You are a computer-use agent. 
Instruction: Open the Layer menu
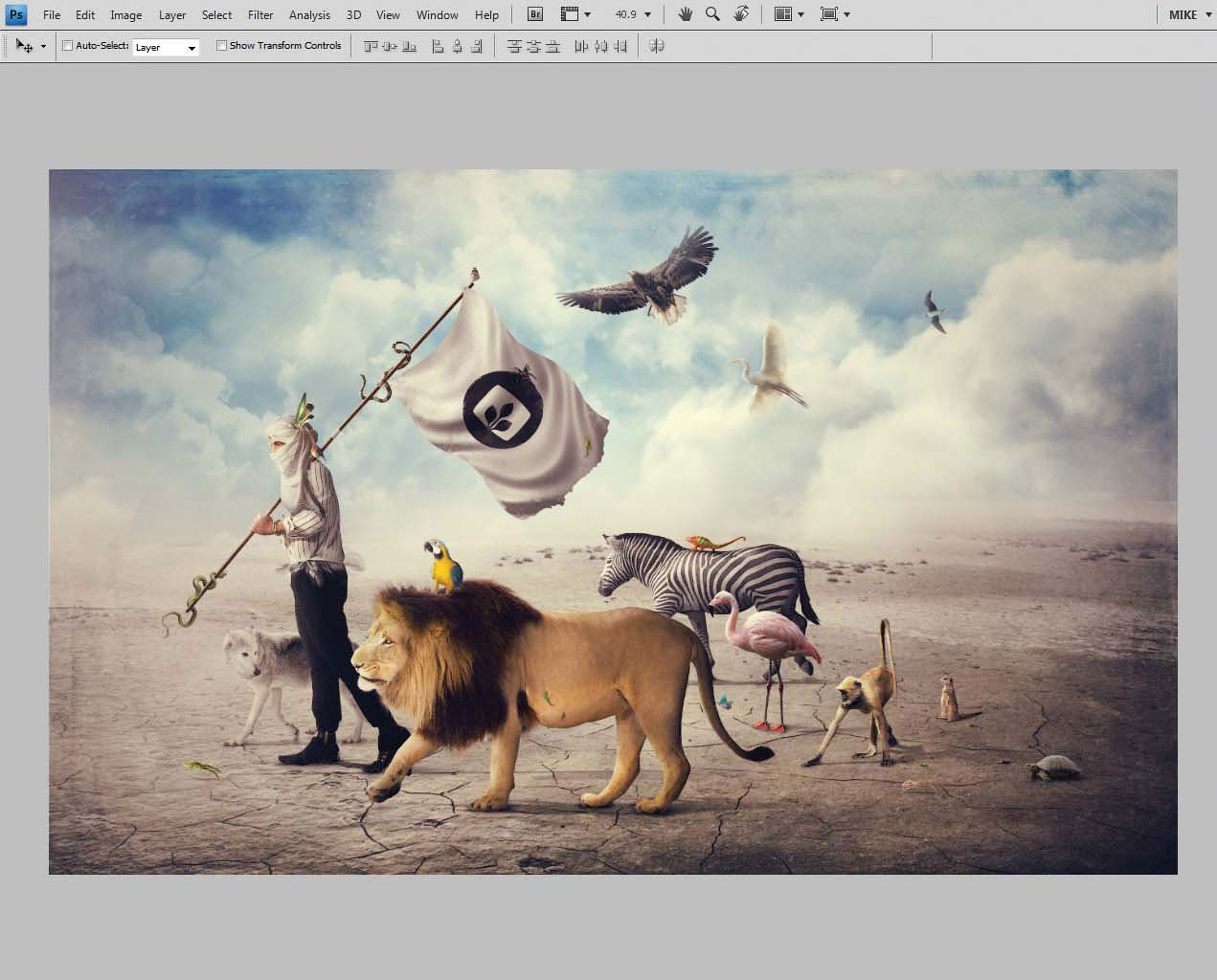172,14
